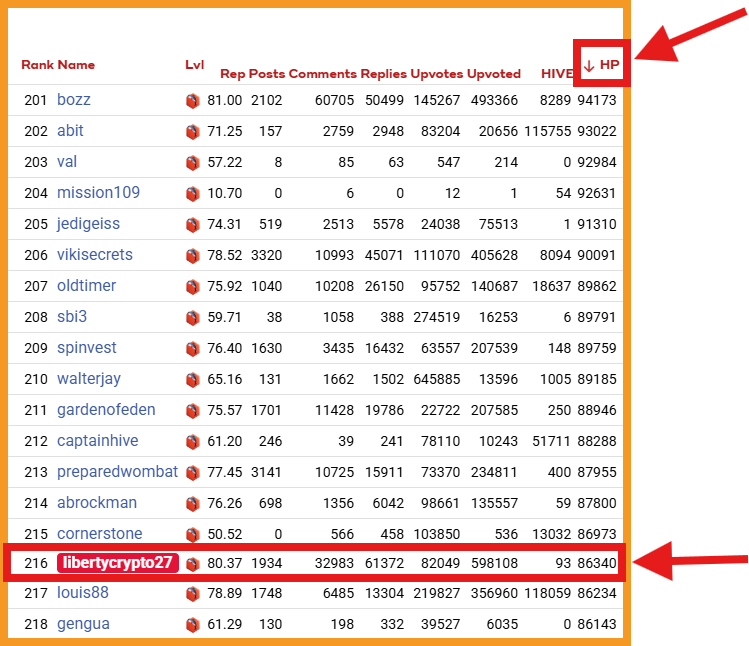Sort table by HP column header
Screen dimensions: 749x646
601,65
